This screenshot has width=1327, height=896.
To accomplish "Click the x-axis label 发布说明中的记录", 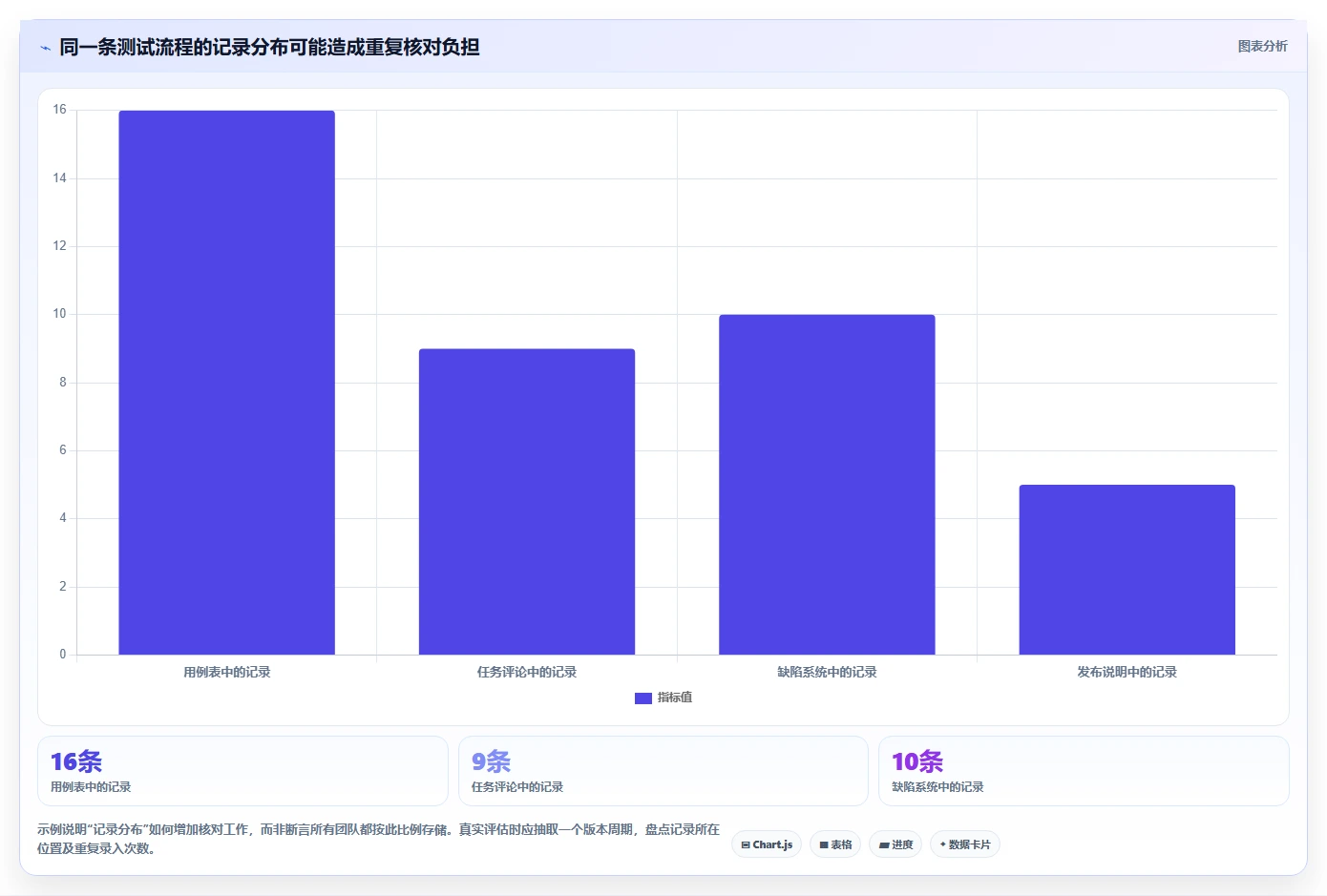I will pyautogui.click(x=1127, y=673).
